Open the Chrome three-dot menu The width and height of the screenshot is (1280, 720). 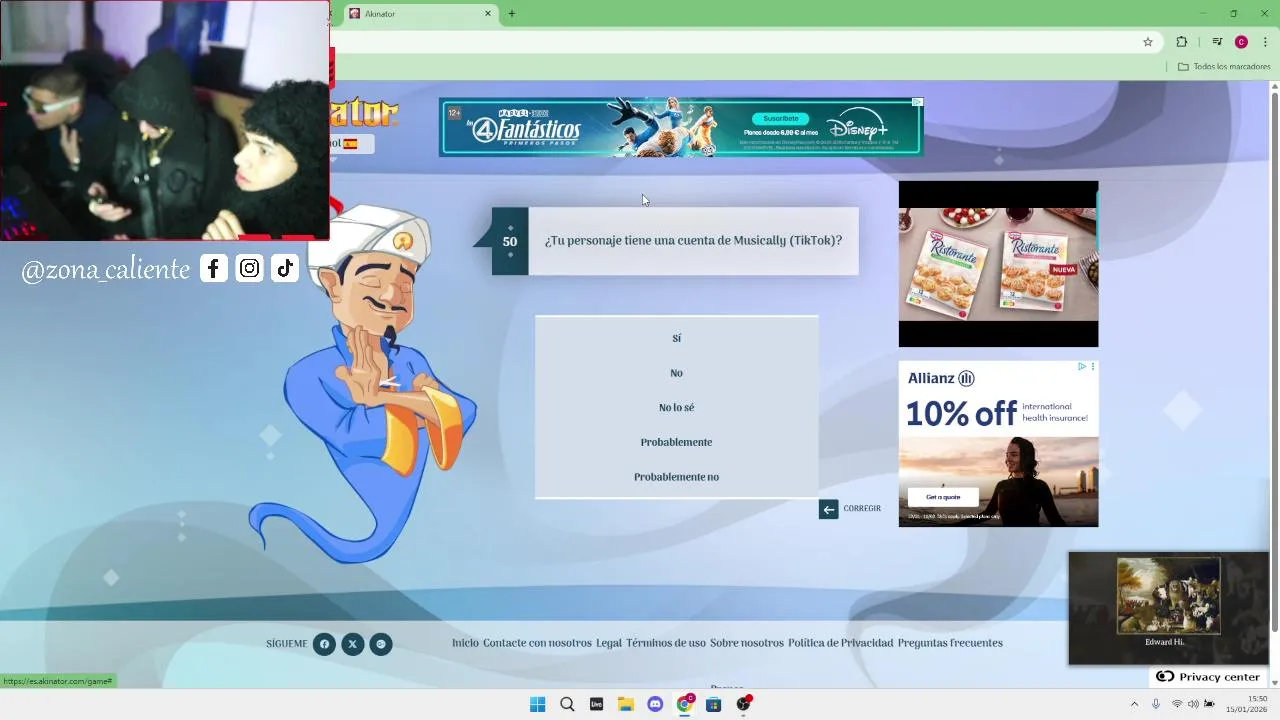(1265, 42)
